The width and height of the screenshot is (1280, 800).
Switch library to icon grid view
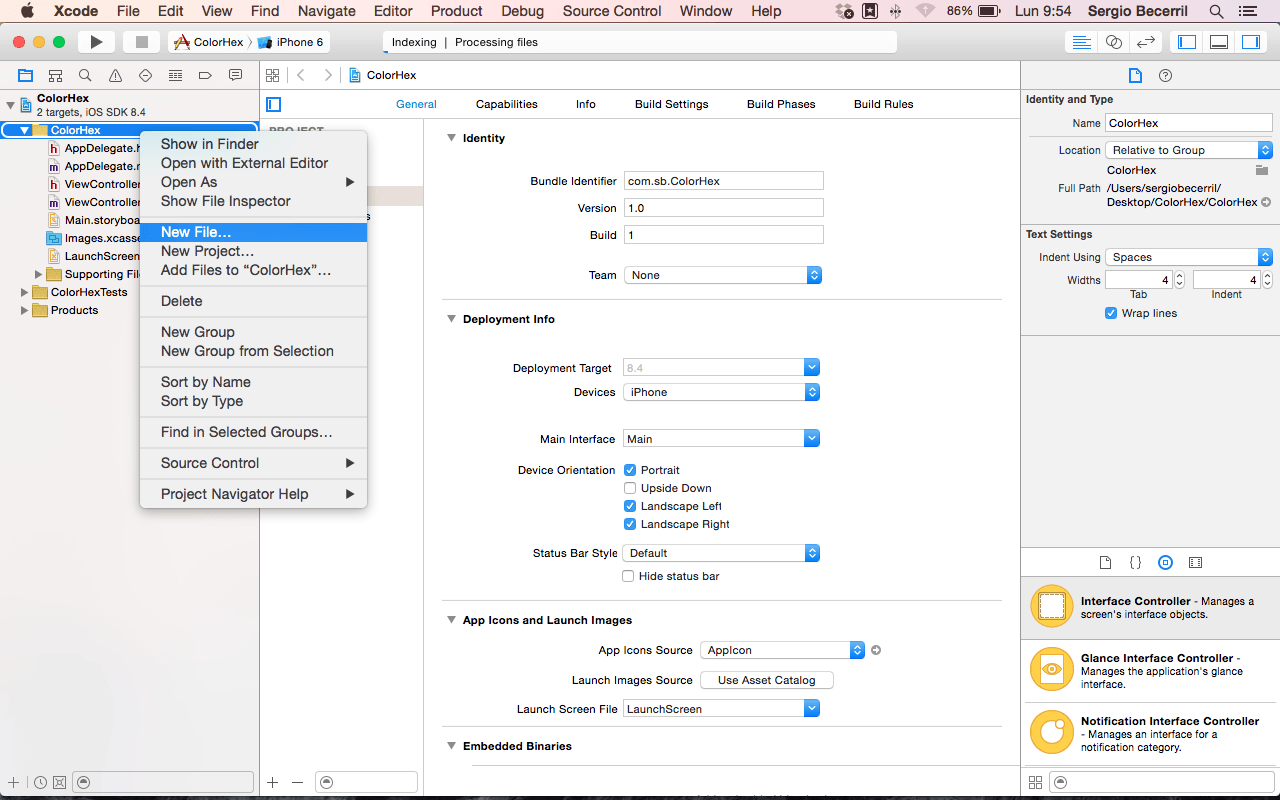(1035, 782)
